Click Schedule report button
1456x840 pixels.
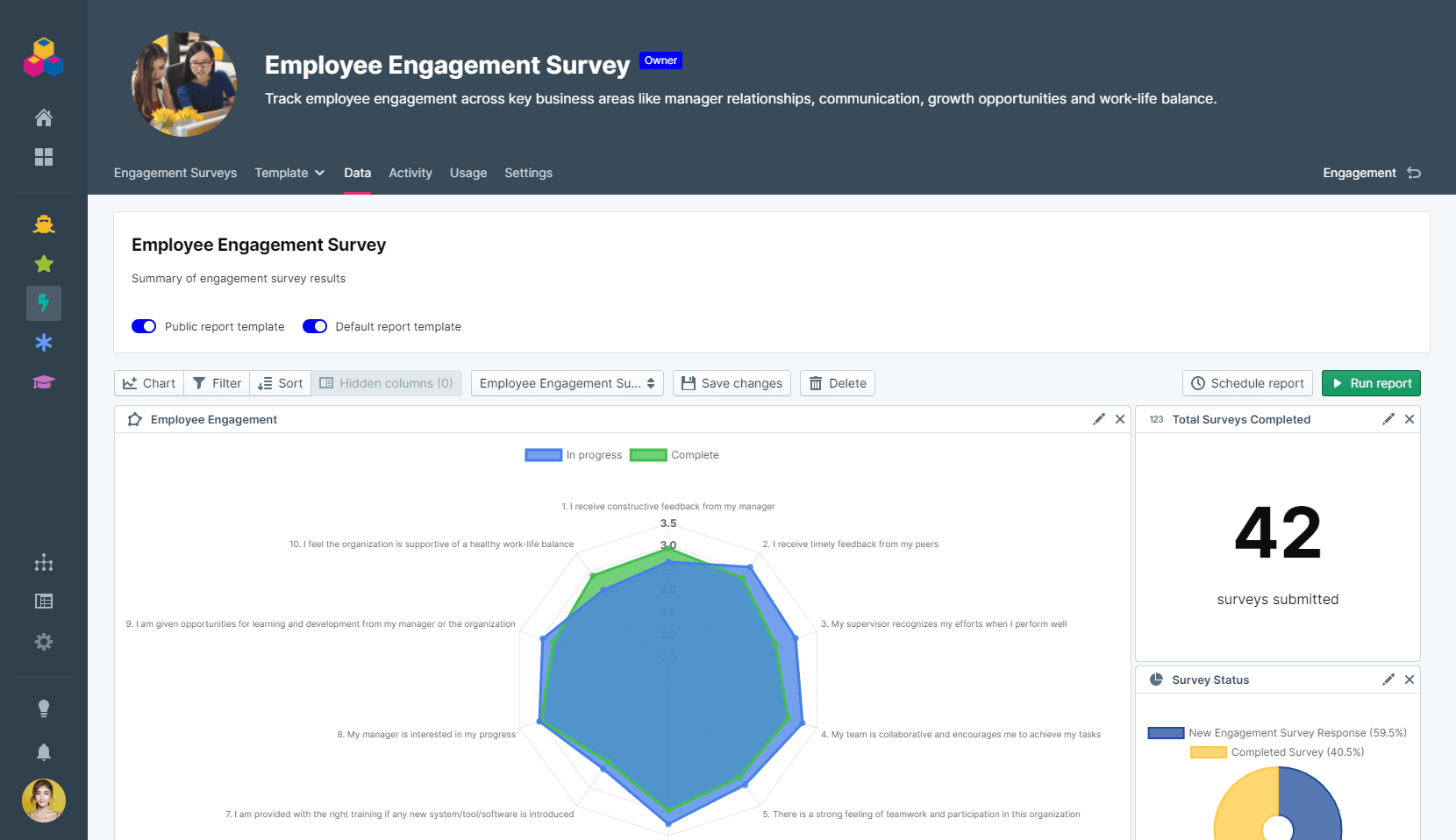click(x=1247, y=383)
